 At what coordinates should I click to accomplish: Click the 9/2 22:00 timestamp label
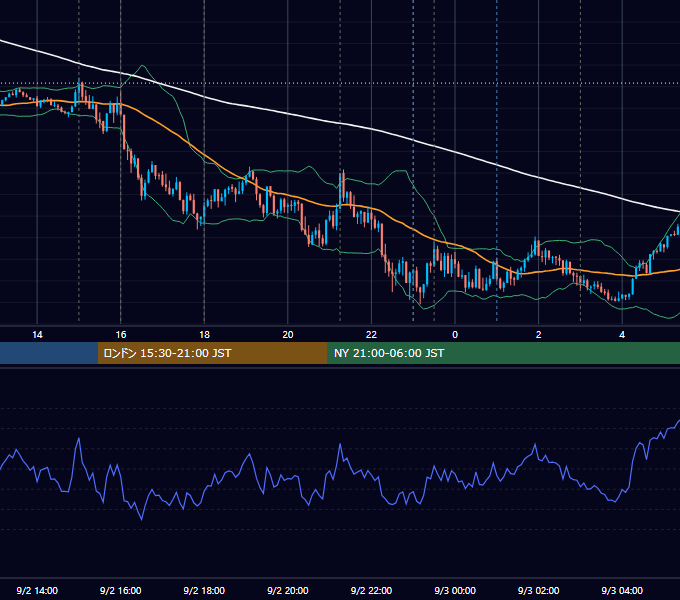(x=371, y=590)
